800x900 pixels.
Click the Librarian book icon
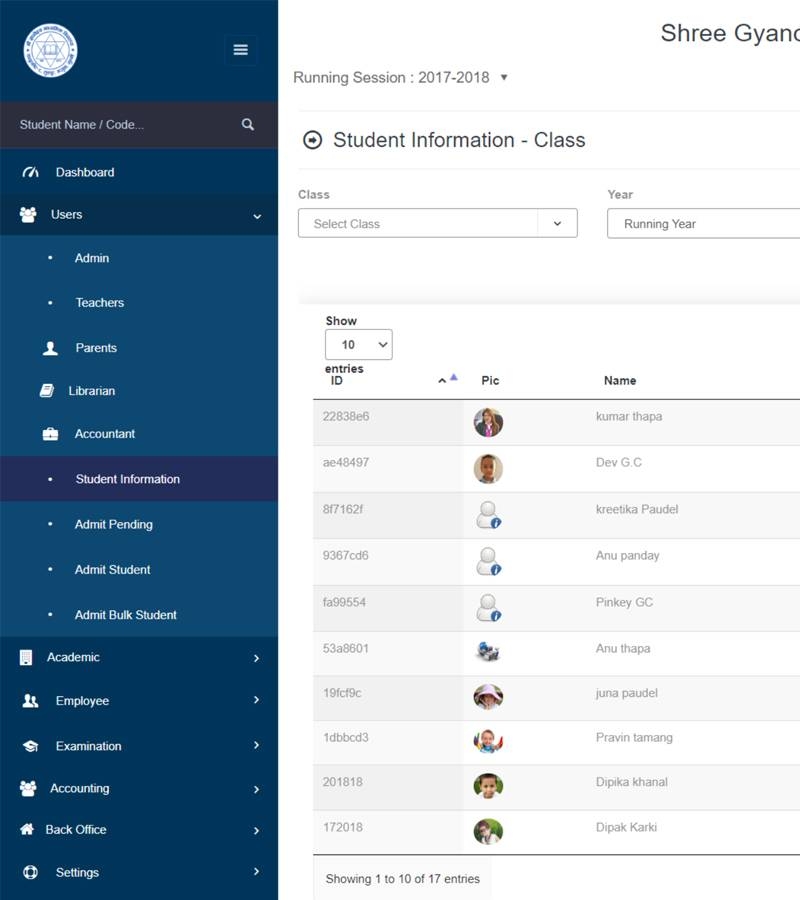46,391
